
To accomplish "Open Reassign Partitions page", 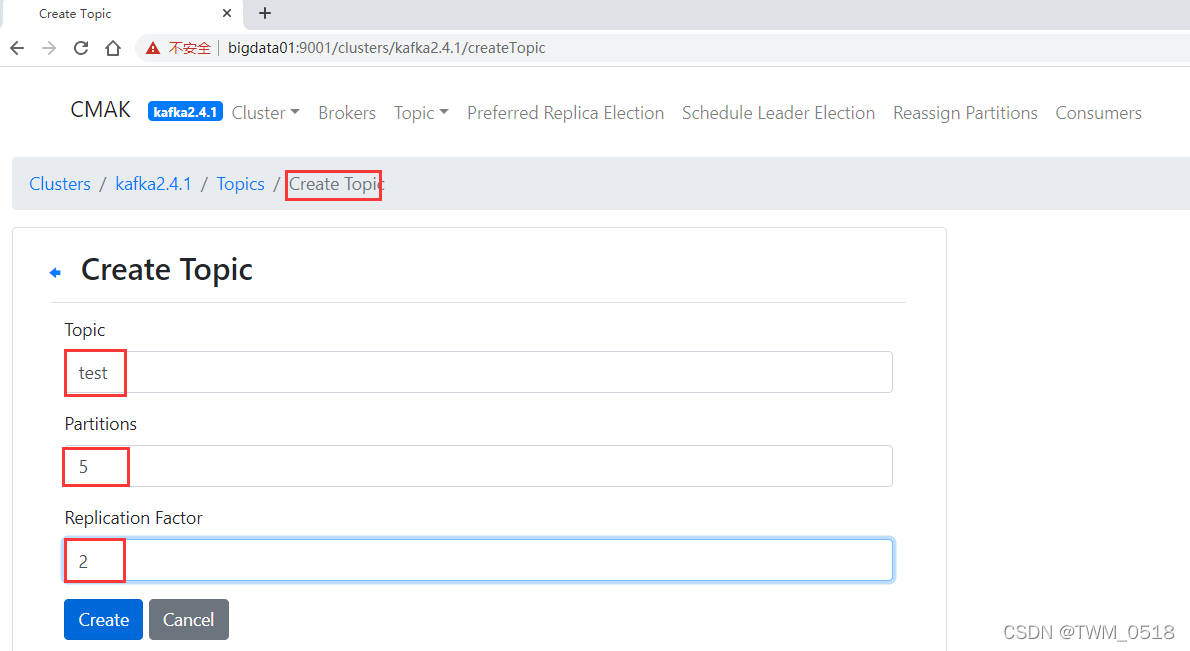I will pyautogui.click(x=965, y=112).
